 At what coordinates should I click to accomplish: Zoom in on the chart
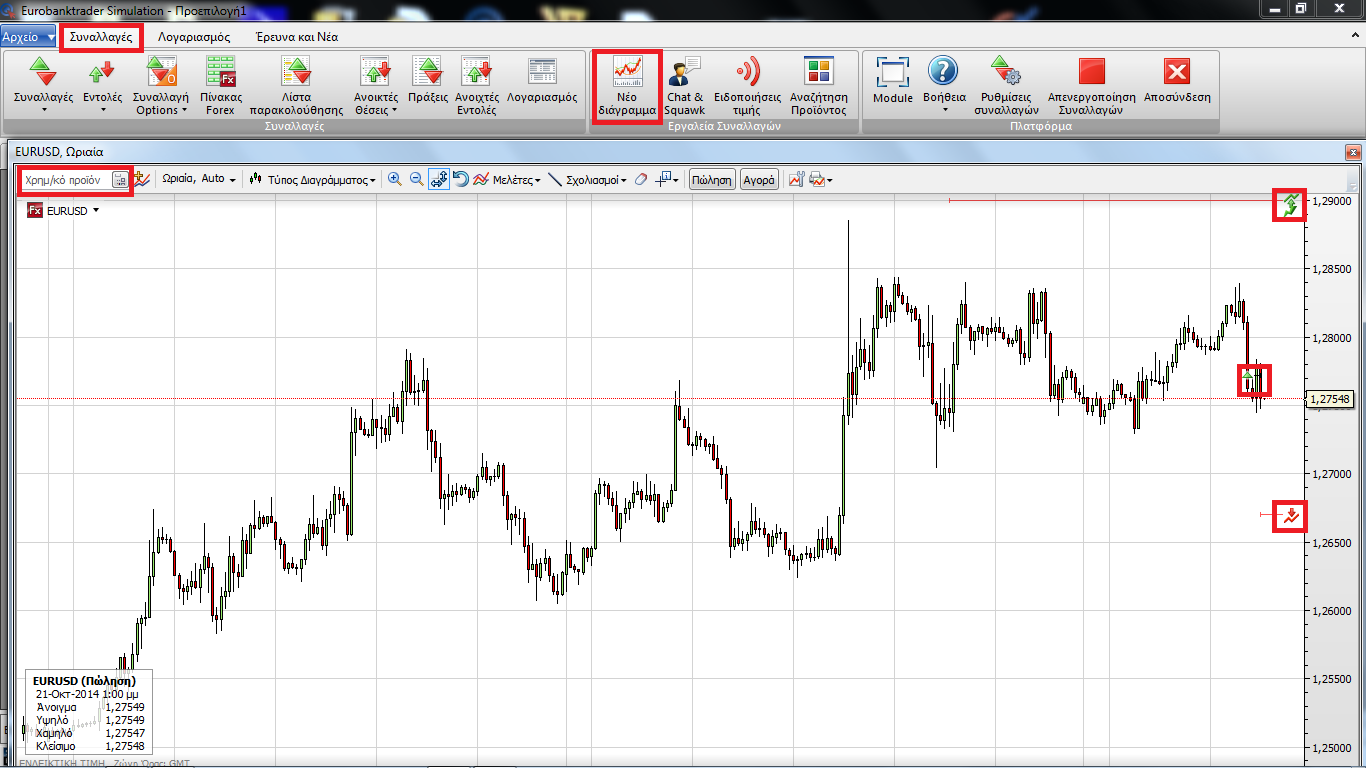click(395, 180)
